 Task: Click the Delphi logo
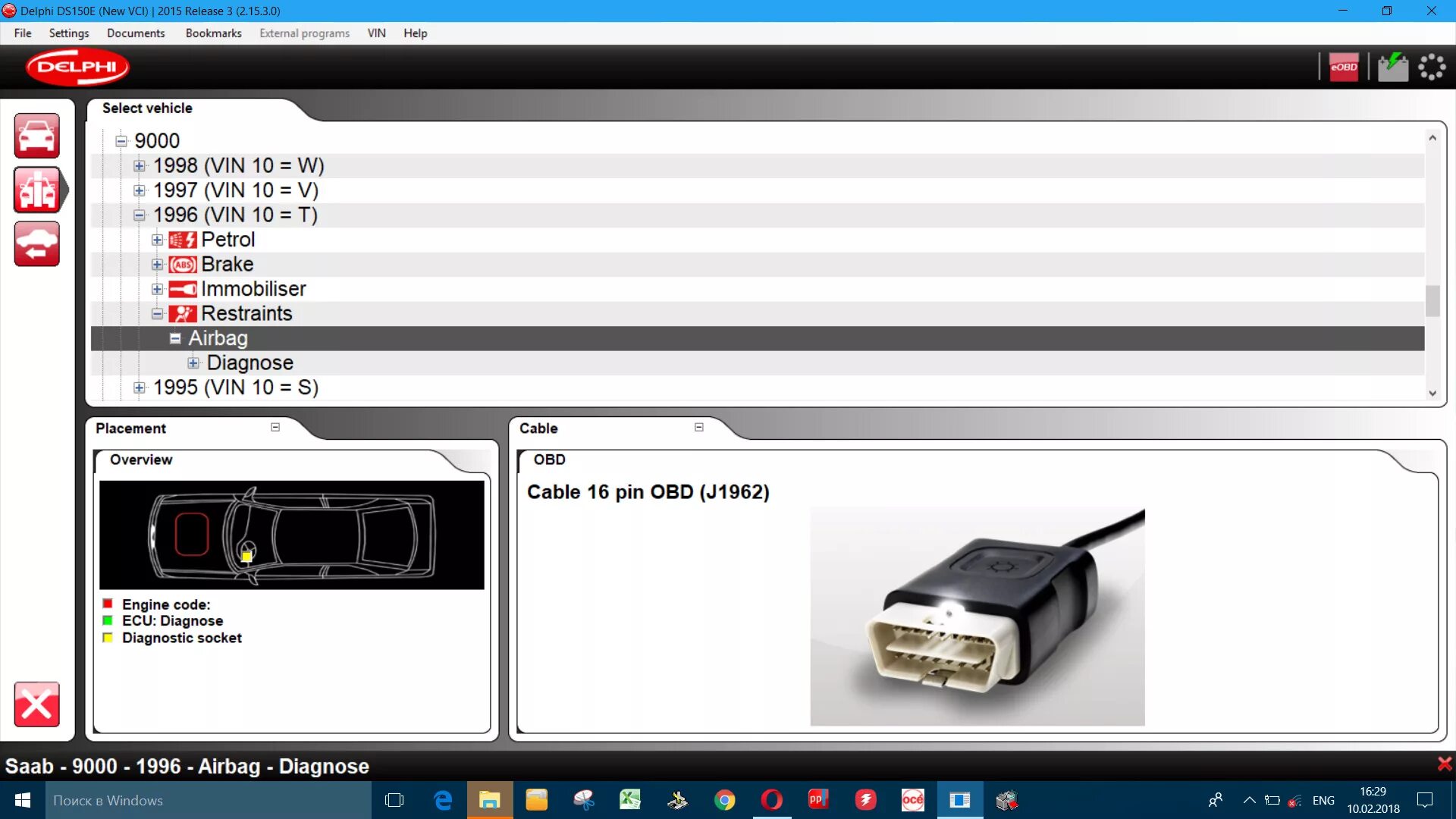[77, 67]
